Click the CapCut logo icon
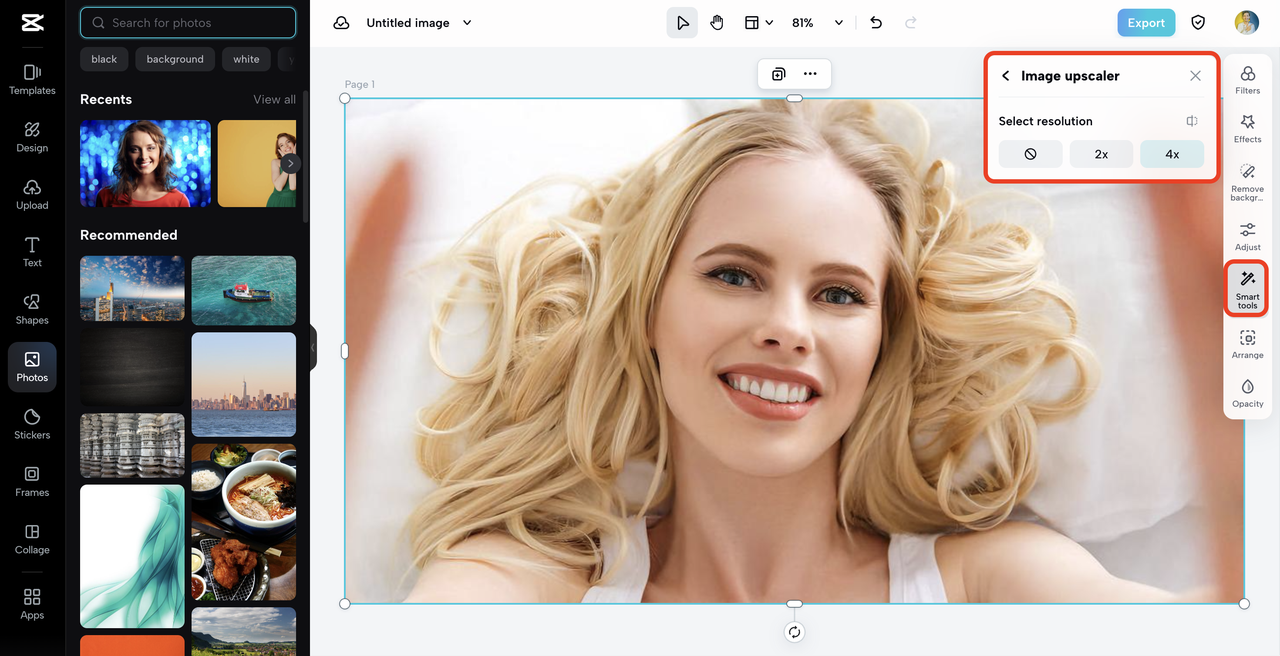 click(x=32, y=23)
